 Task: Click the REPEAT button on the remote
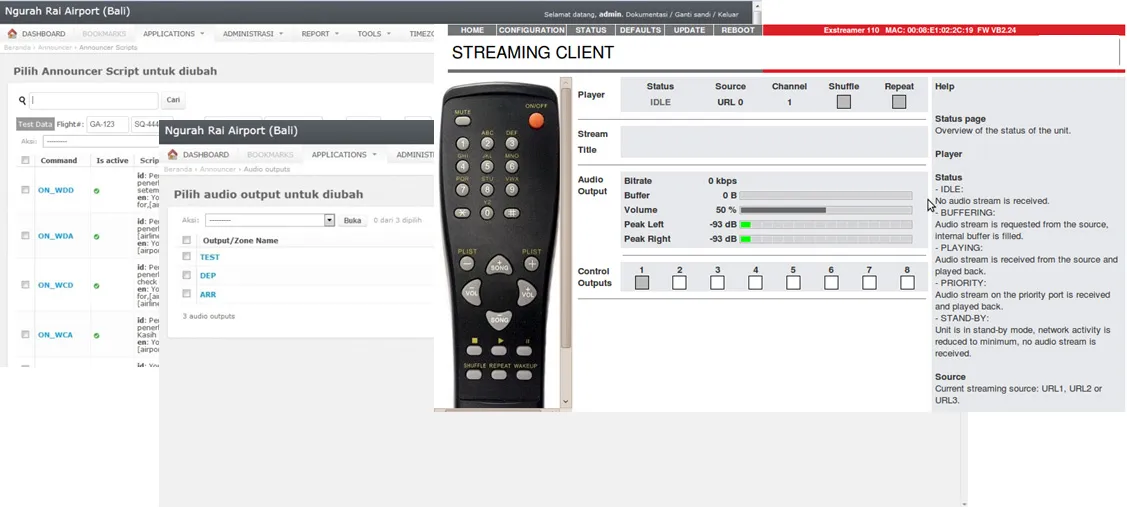pos(500,375)
